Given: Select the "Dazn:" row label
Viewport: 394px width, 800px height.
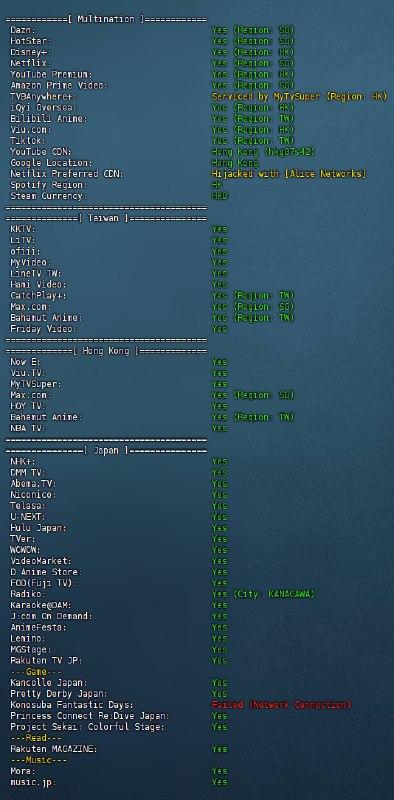Looking at the screenshot, I should pos(23,31).
